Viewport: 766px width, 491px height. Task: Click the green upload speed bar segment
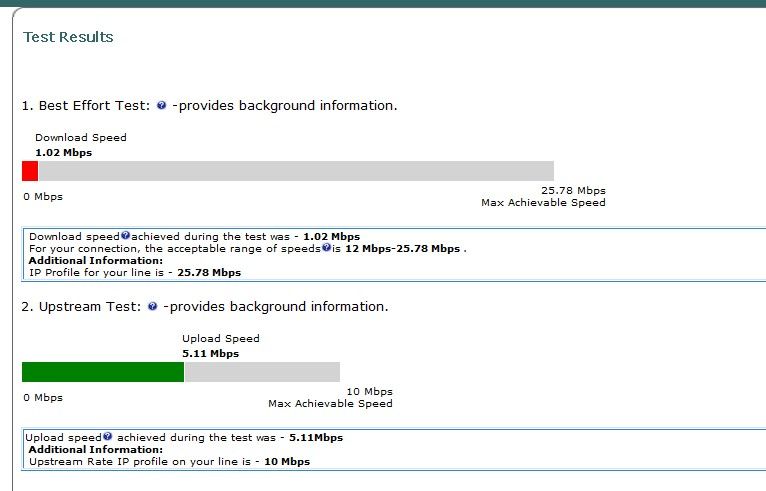click(x=103, y=372)
